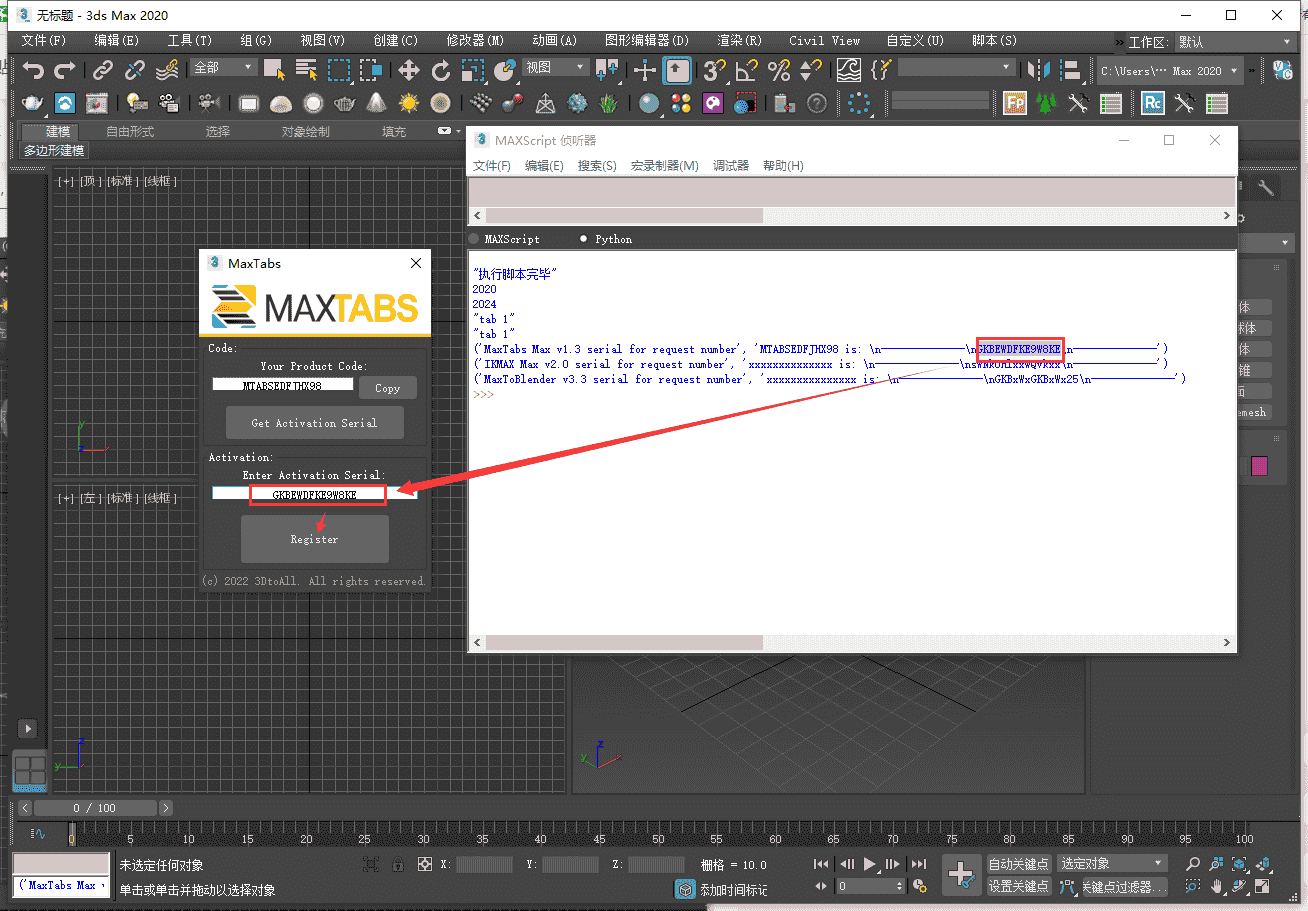
Task: Select the Link objects tool
Action: tap(102, 70)
